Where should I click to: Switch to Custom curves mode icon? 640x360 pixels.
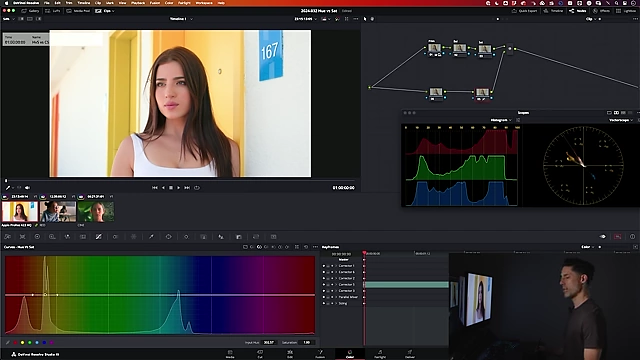point(245,247)
